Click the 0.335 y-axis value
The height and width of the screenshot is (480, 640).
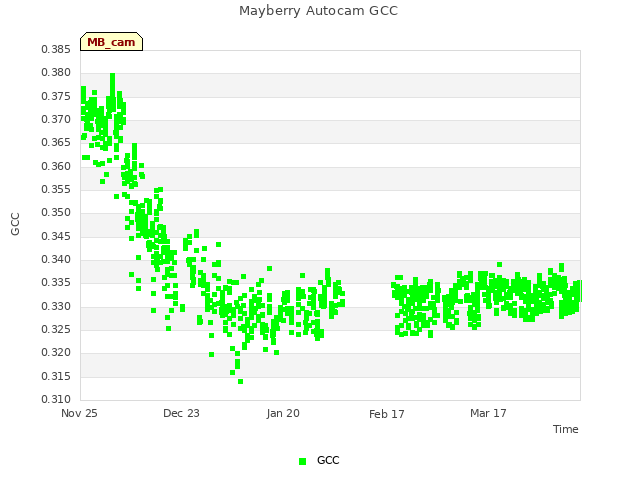click(x=56, y=282)
